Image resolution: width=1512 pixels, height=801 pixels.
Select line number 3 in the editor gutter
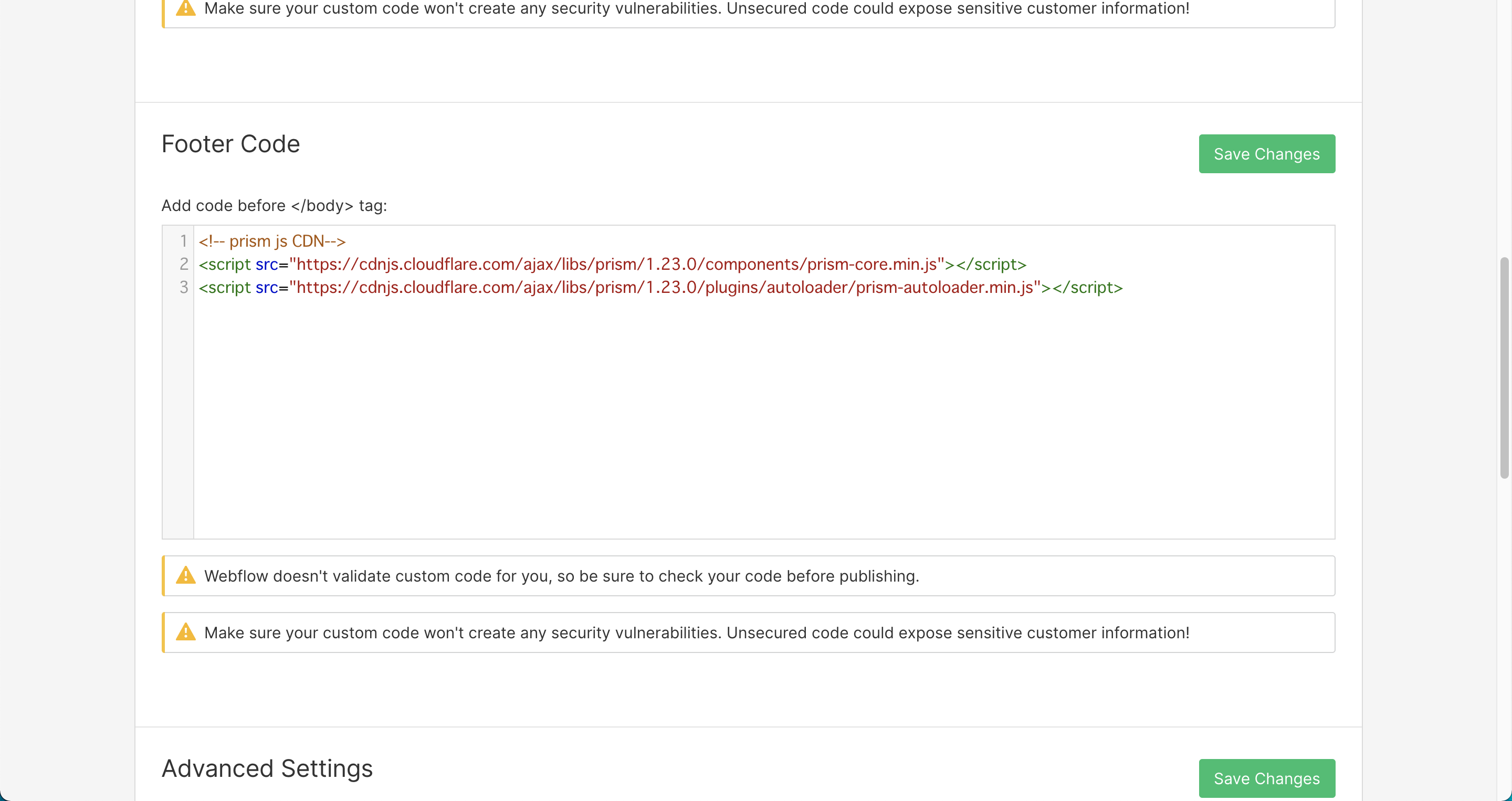(x=183, y=288)
